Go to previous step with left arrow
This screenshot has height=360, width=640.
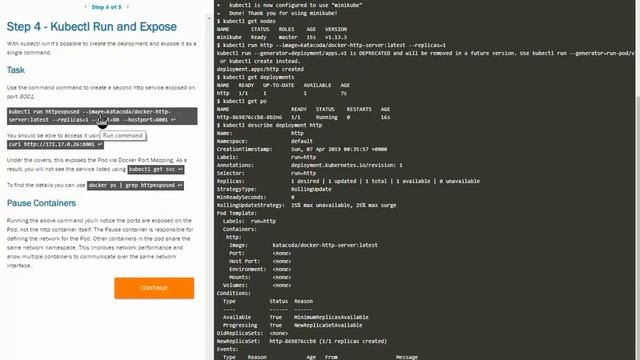pos(85,7)
